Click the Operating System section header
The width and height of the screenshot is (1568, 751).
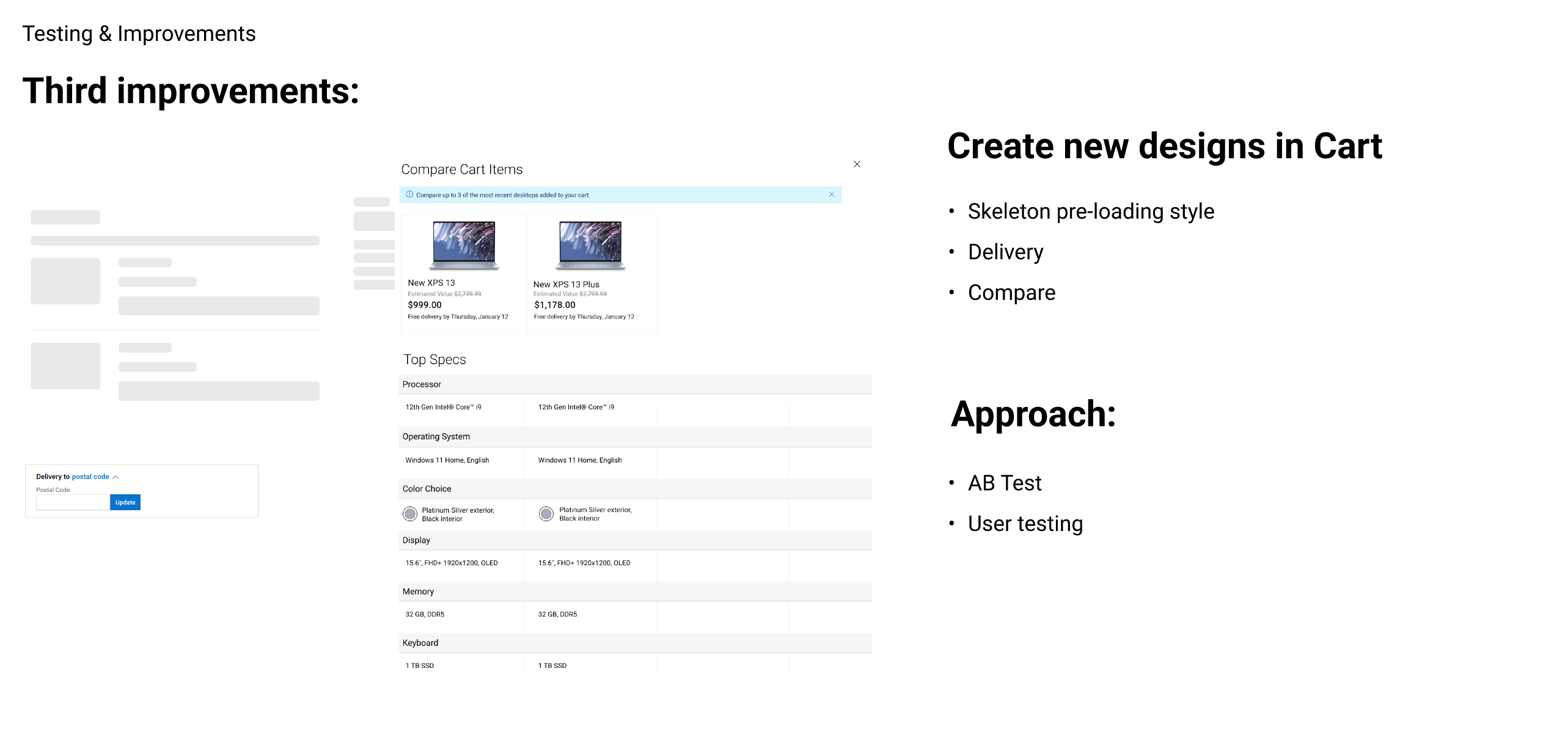point(436,436)
